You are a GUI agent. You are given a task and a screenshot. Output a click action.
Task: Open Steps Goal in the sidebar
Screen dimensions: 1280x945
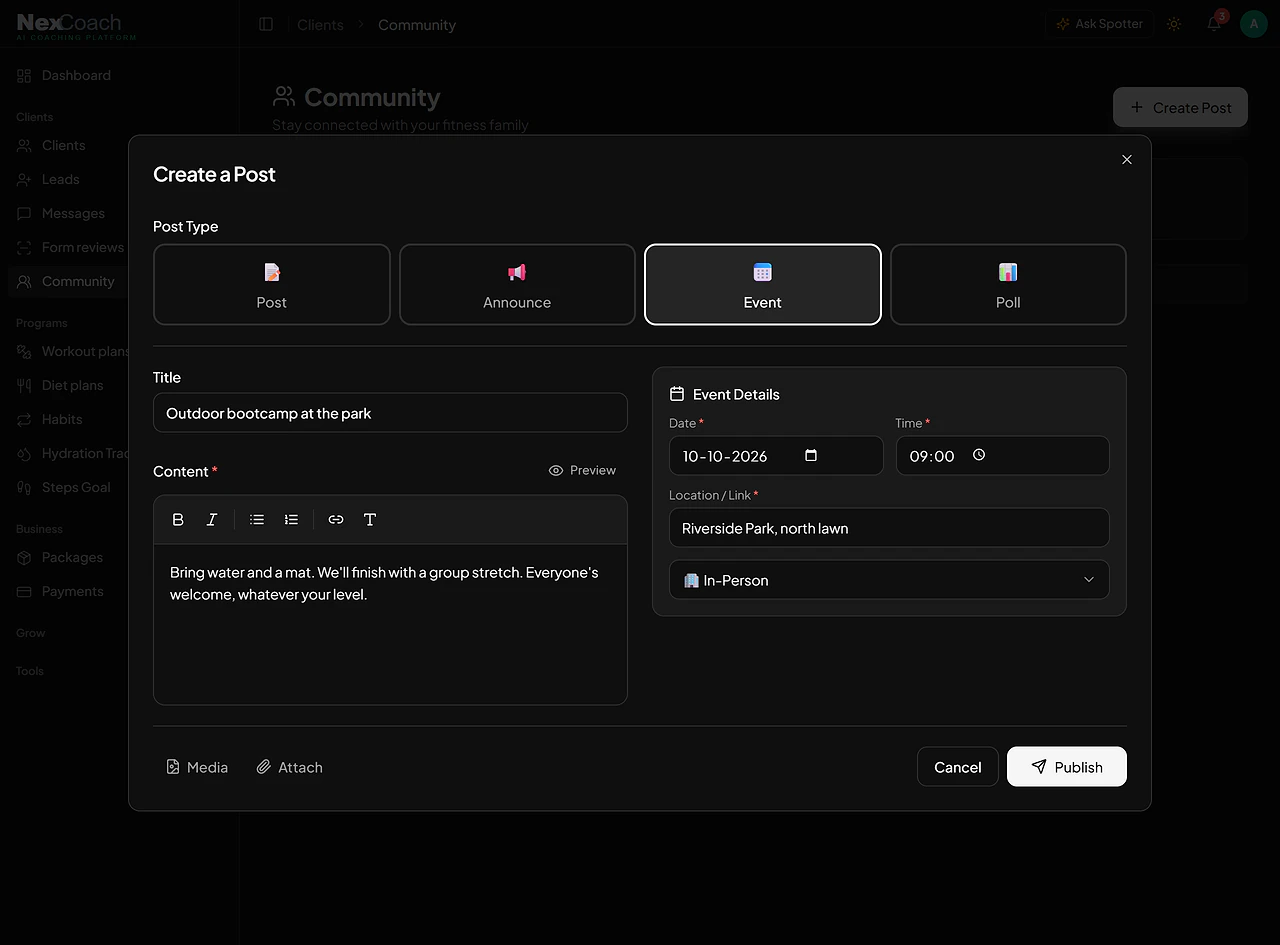64,487
